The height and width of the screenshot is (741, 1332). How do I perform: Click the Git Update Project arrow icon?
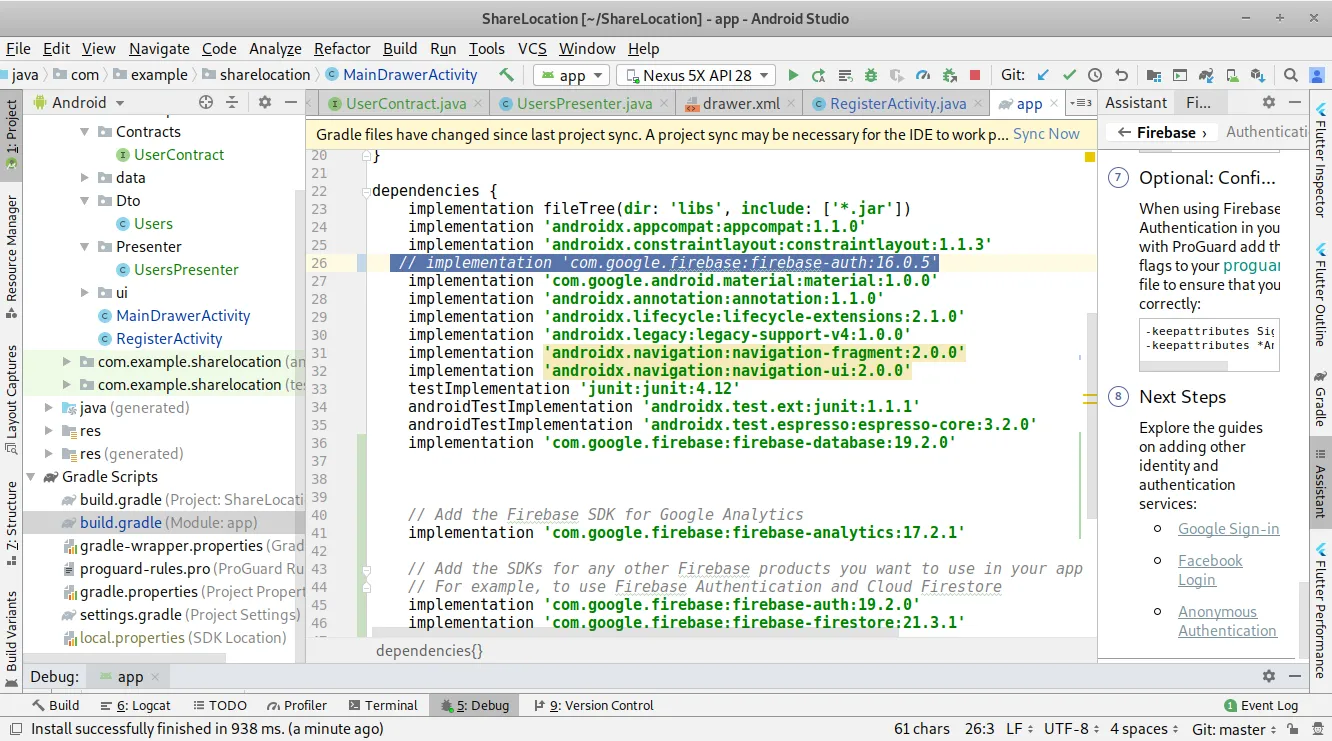pos(1043,75)
